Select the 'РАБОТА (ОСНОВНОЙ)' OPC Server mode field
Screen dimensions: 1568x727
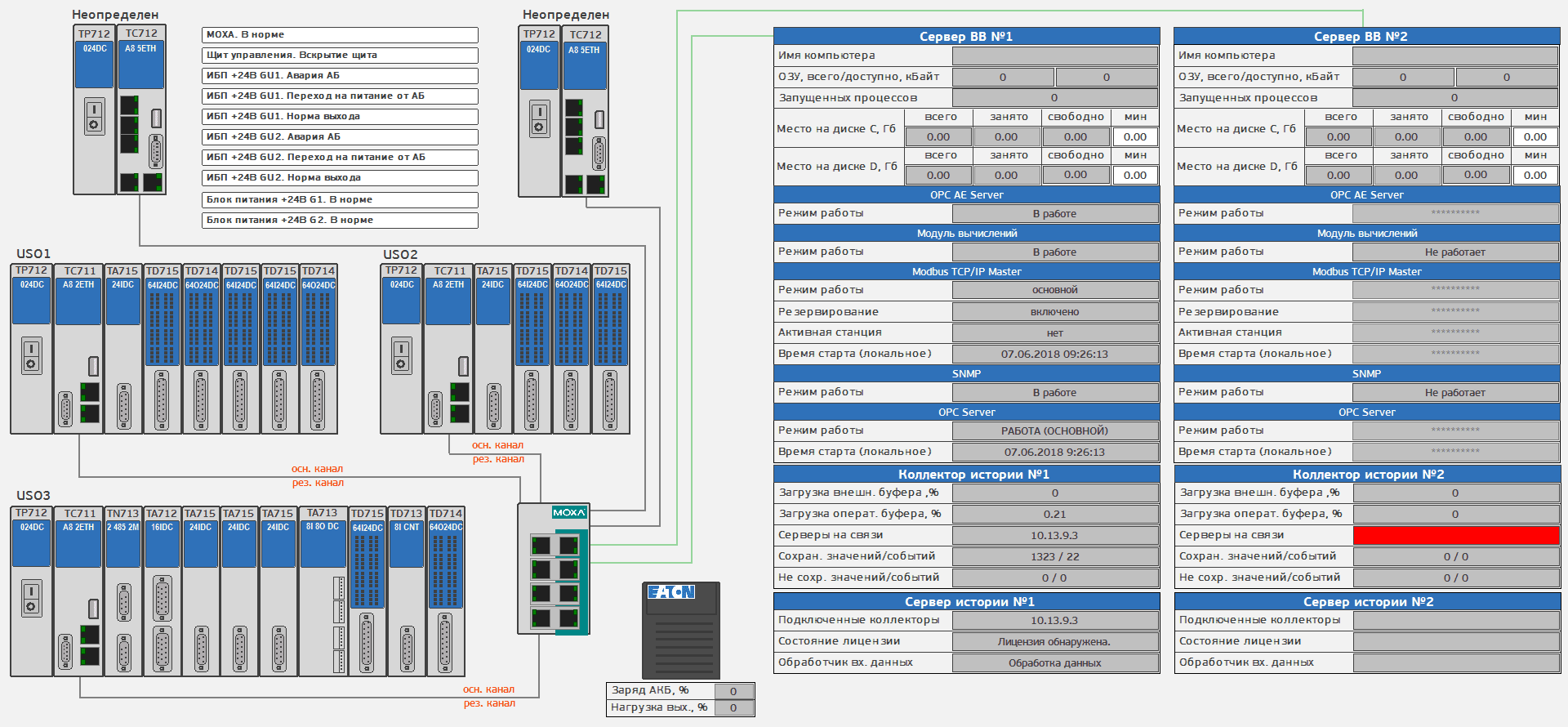tap(1054, 431)
